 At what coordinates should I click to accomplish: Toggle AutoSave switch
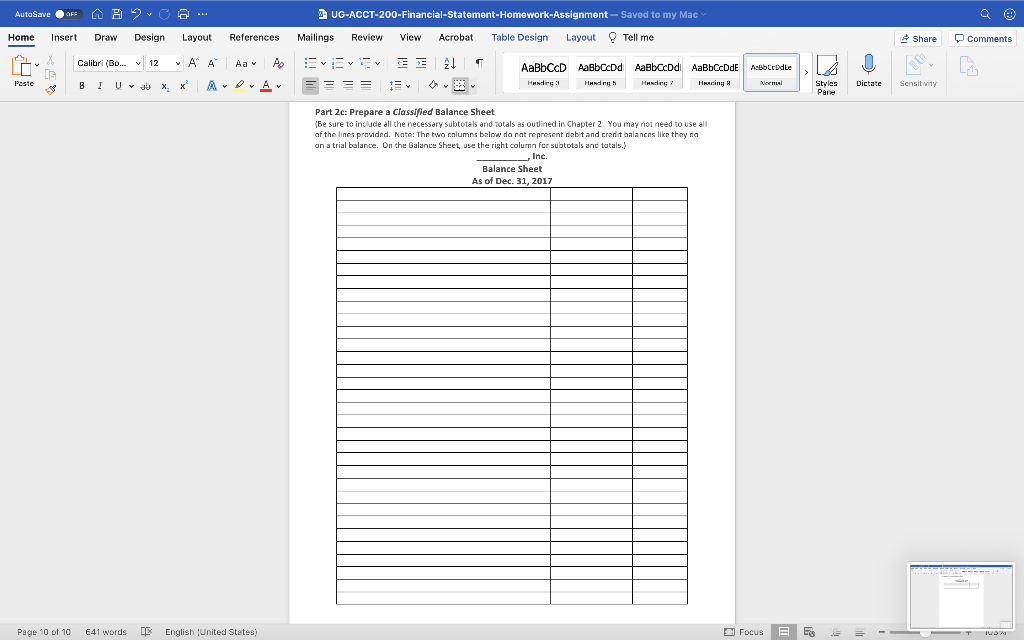click(69, 14)
